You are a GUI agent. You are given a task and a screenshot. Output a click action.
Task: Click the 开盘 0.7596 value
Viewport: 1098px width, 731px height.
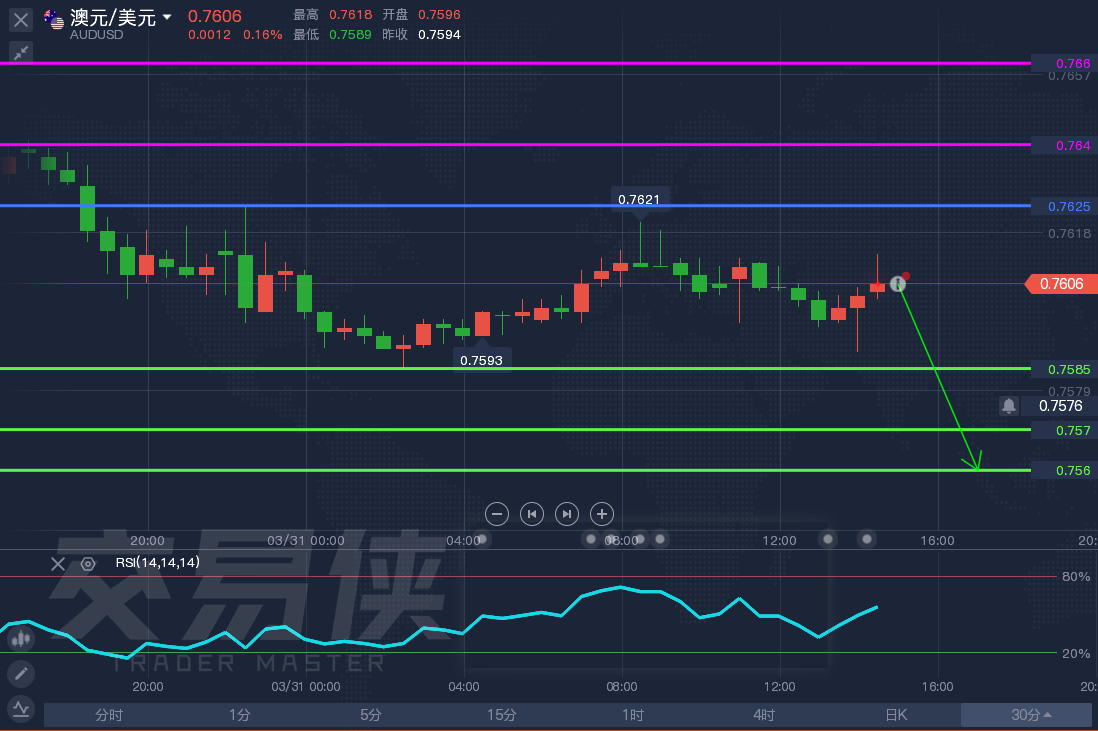point(439,15)
